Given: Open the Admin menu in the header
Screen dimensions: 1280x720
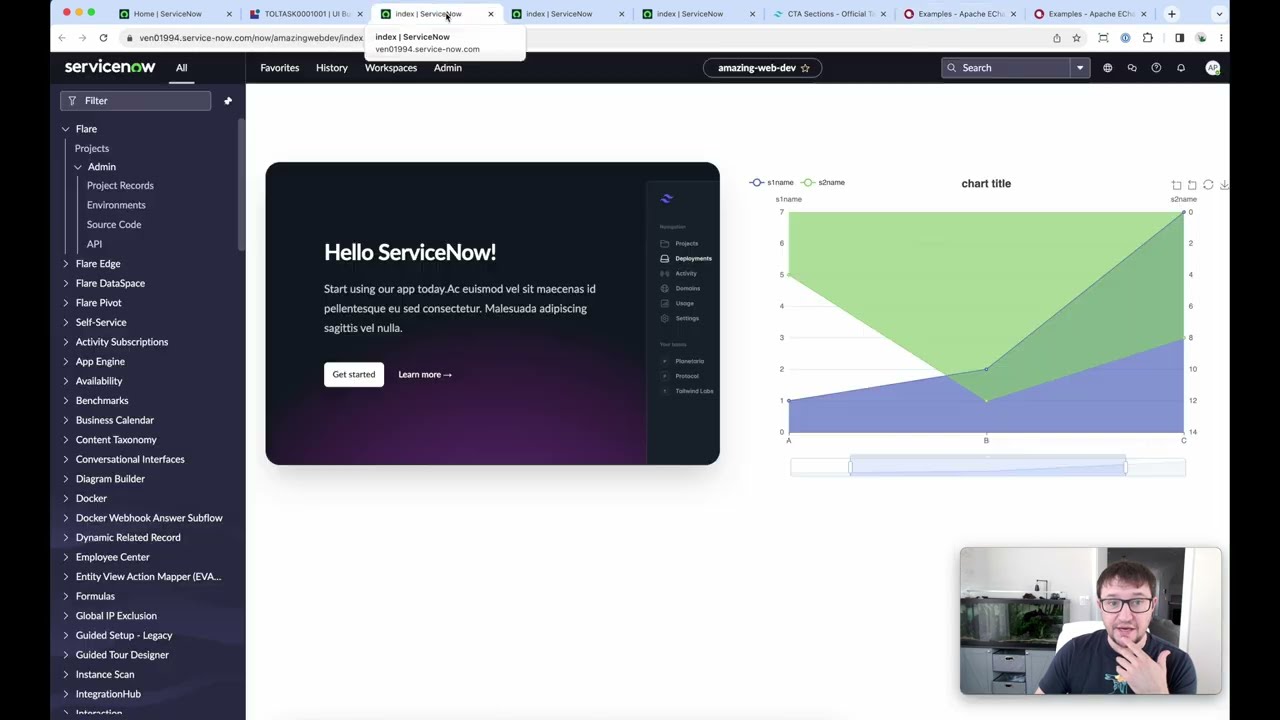Looking at the screenshot, I should [x=448, y=68].
